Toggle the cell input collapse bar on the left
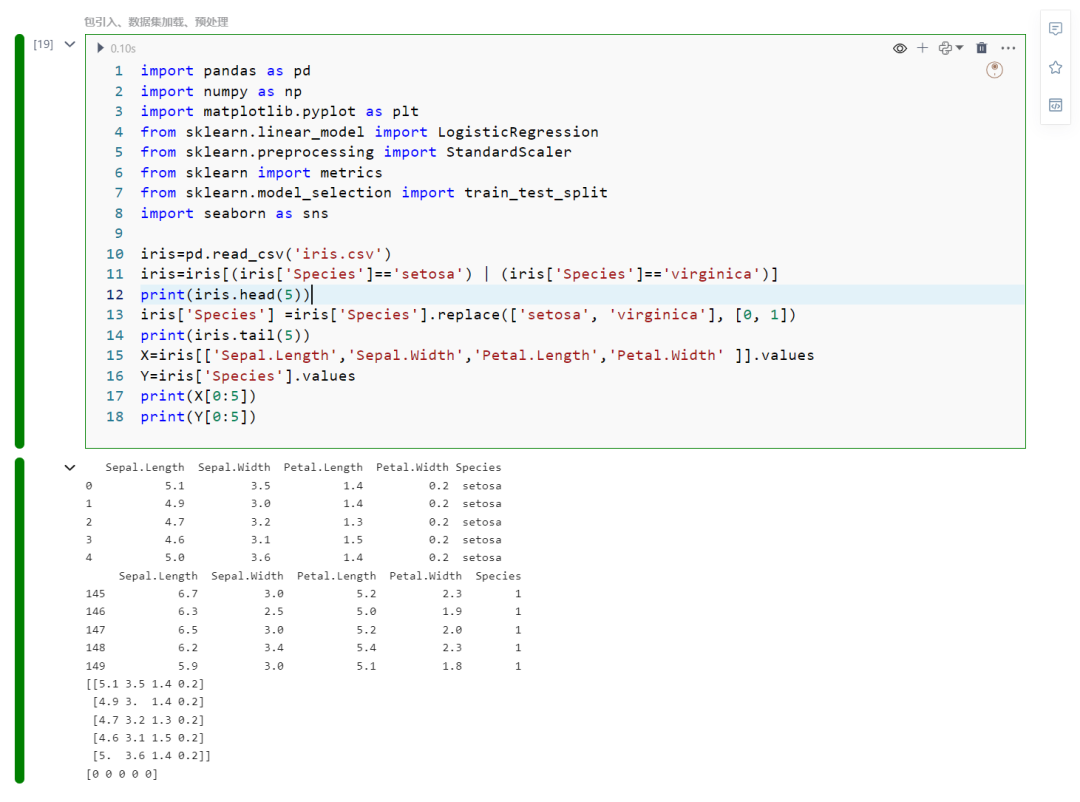1080x802 pixels. pyautogui.click(x=20, y=240)
